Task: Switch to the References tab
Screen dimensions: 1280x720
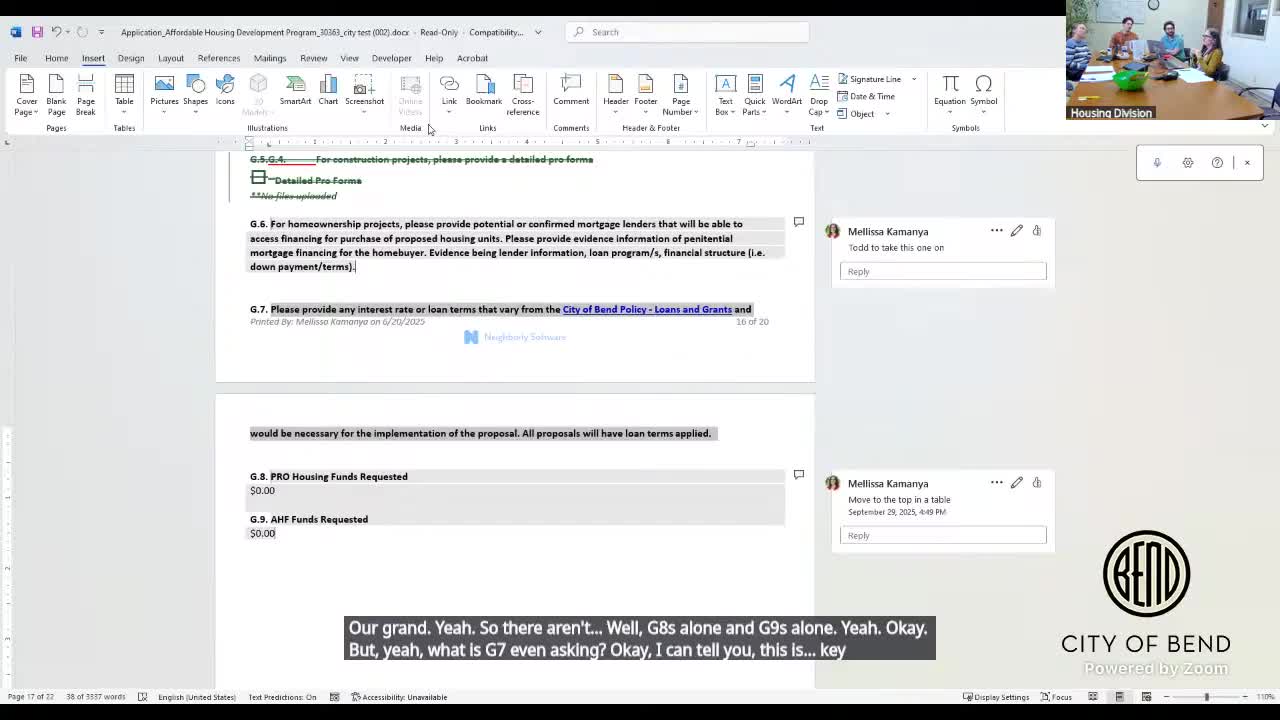Action: [x=219, y=58]
